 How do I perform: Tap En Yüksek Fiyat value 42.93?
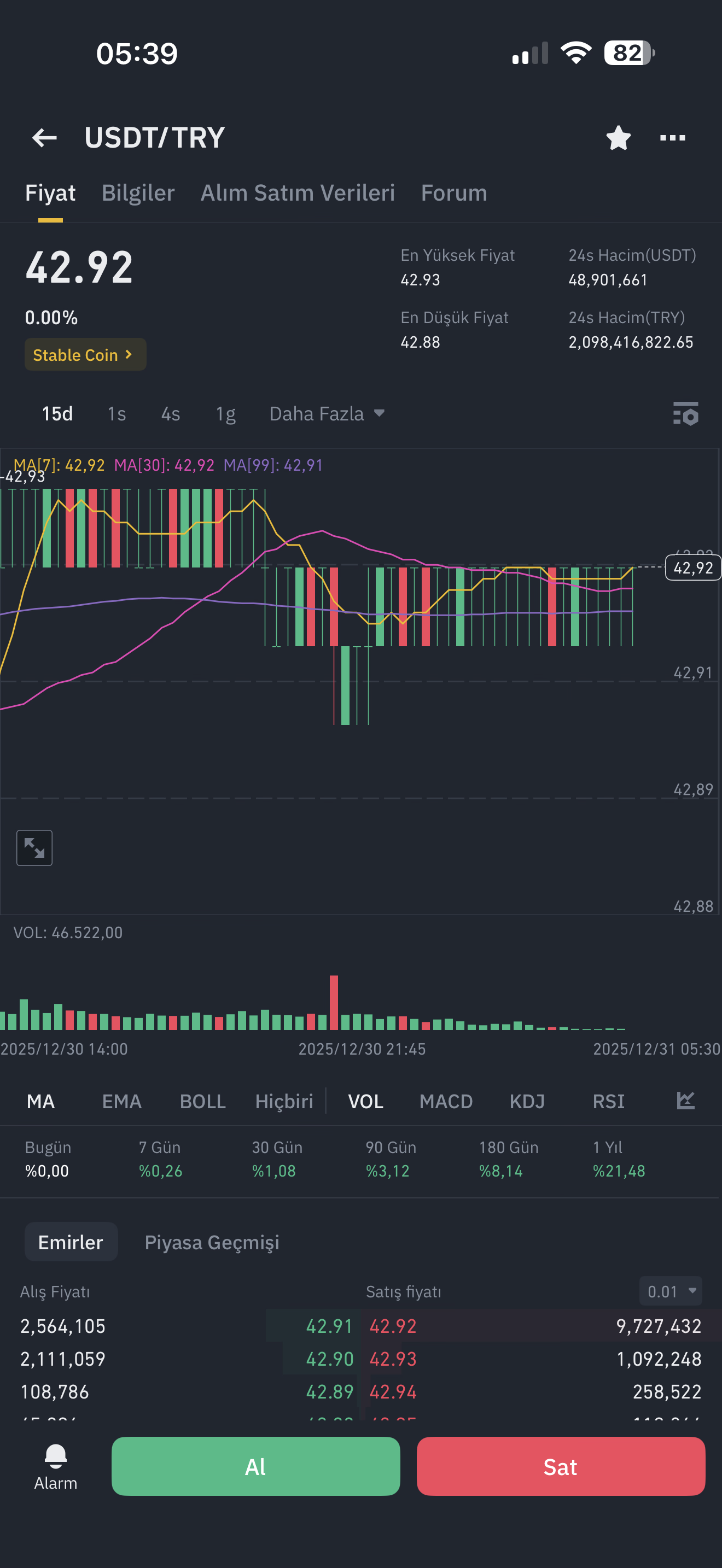(420, 280)
